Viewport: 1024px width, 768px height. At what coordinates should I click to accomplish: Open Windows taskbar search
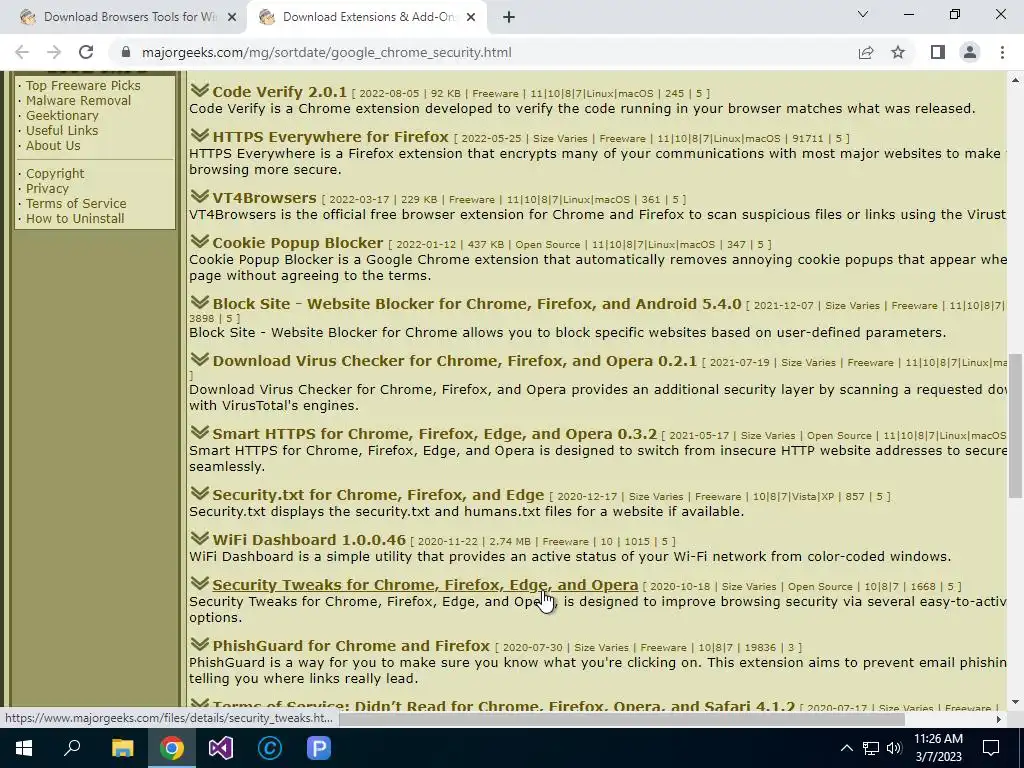pos(72,748)
